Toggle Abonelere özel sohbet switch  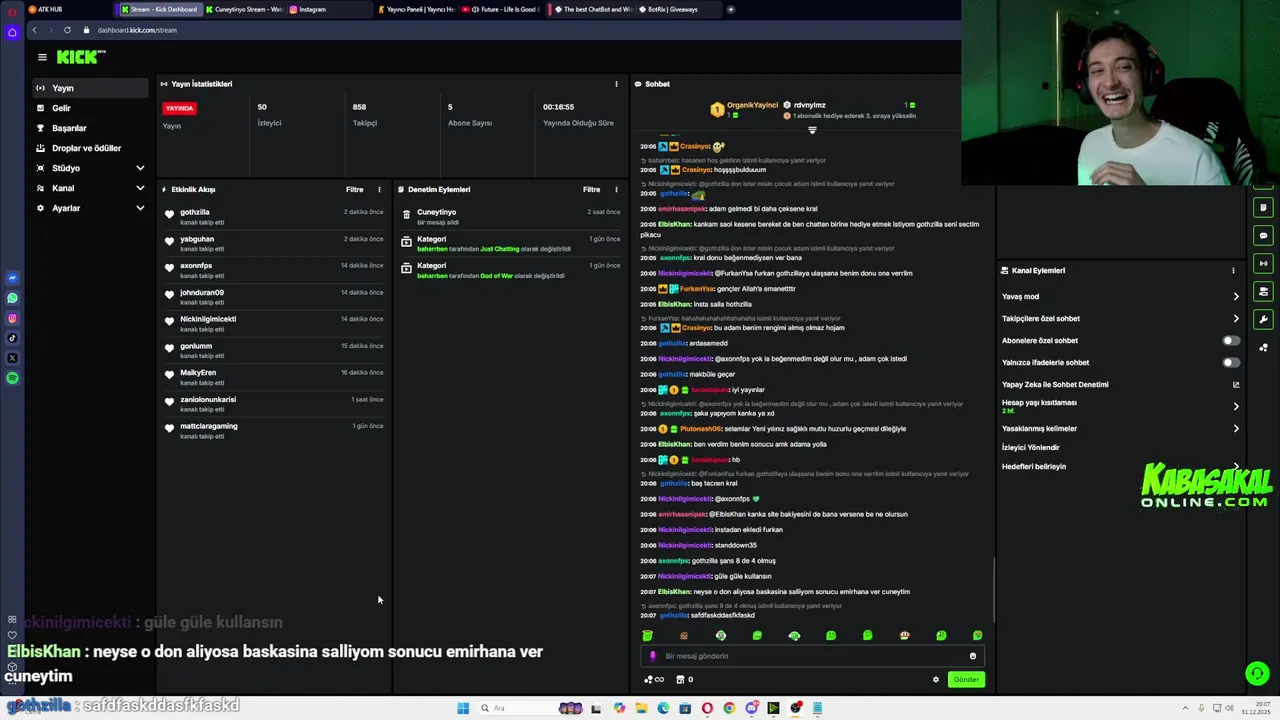[1231, 340]
